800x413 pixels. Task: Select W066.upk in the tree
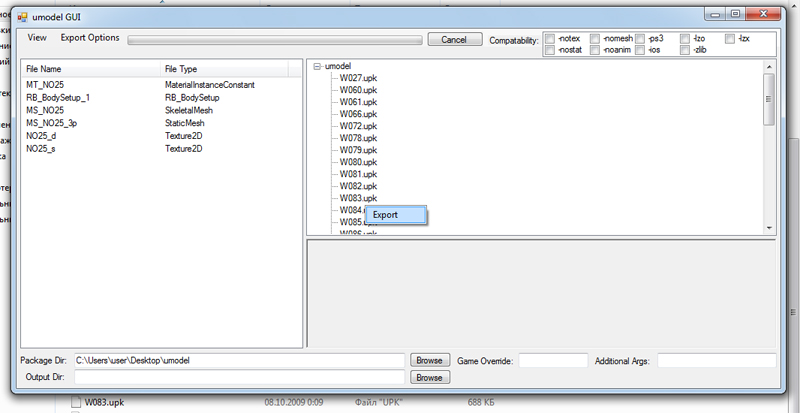(358, 114)
